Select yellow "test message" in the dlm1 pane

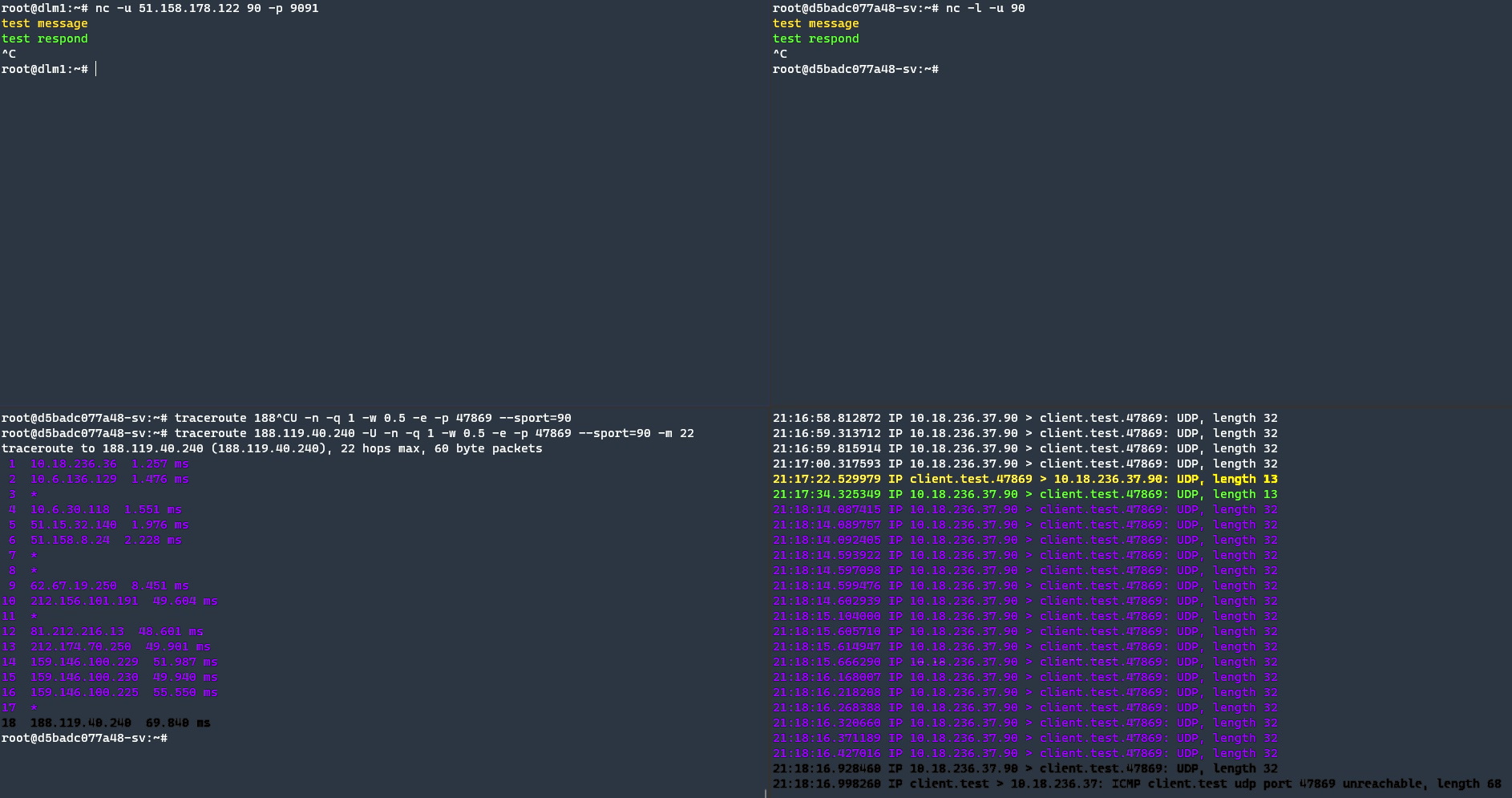(44, 23)
